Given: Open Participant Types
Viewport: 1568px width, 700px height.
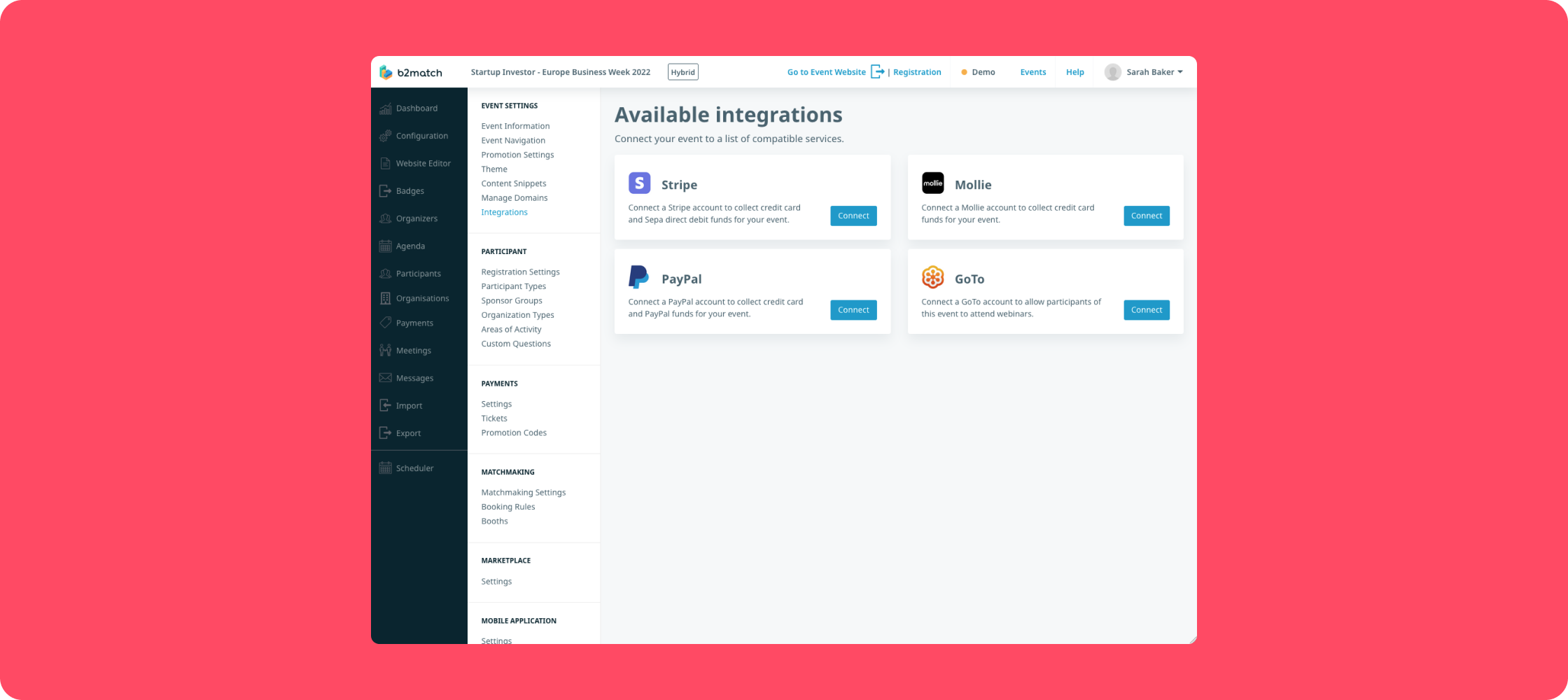Looking at the screenshot, I should [x=513, y=286].
